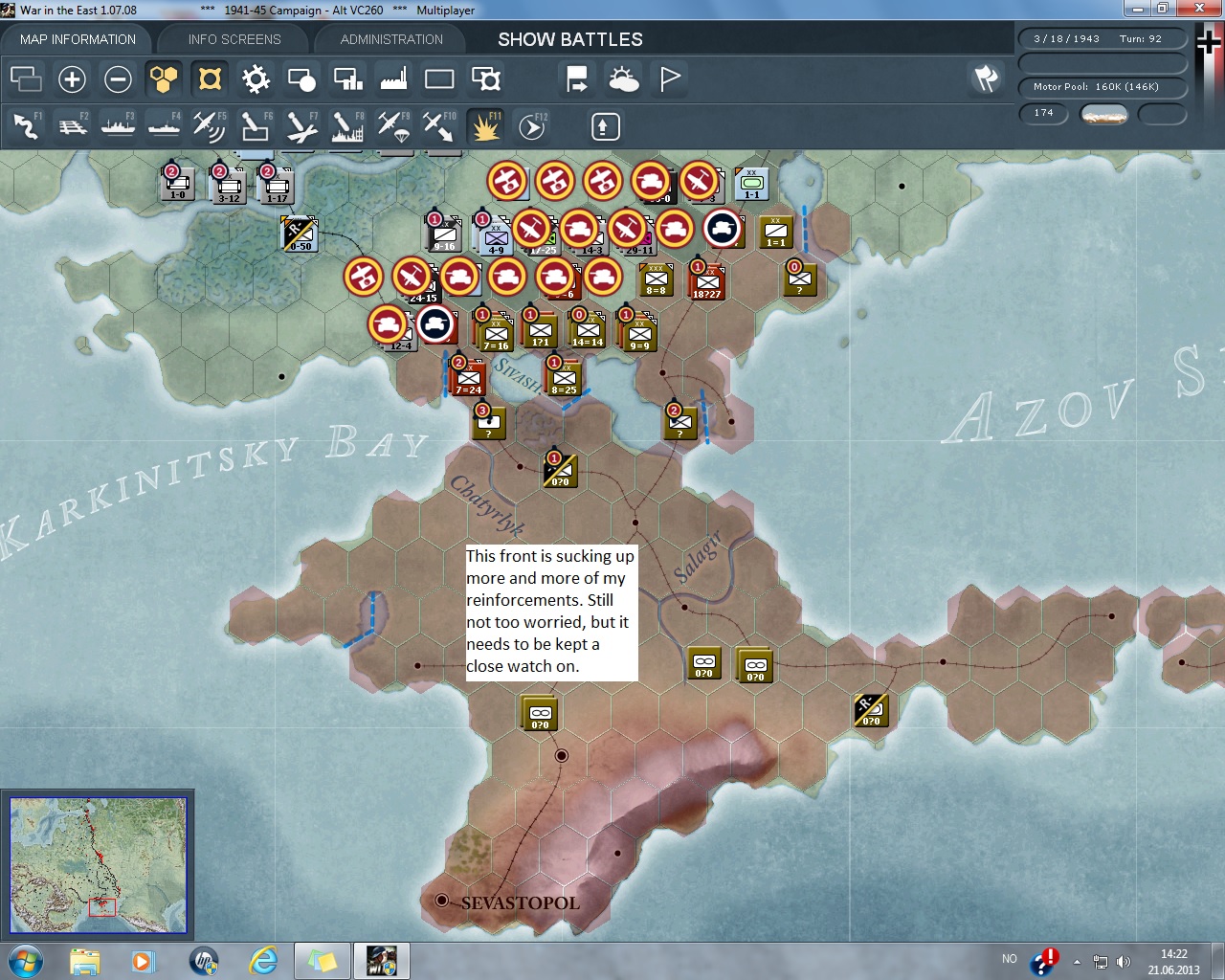The width and height of the screenshot is (1225, 980).
Task: Toggle the hex grid display
Action: tap(164, 78)
